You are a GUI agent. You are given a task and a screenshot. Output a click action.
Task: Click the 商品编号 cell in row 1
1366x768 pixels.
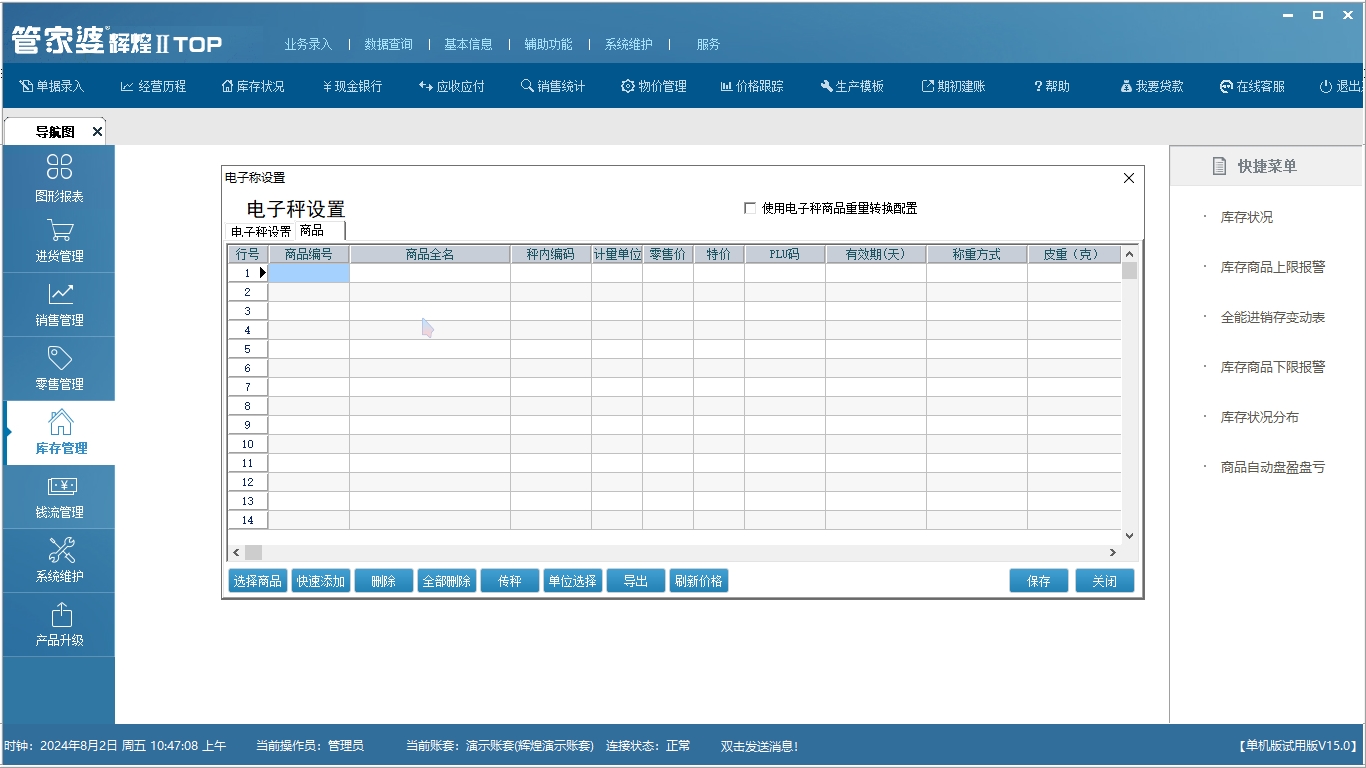(x=309, y=272)
